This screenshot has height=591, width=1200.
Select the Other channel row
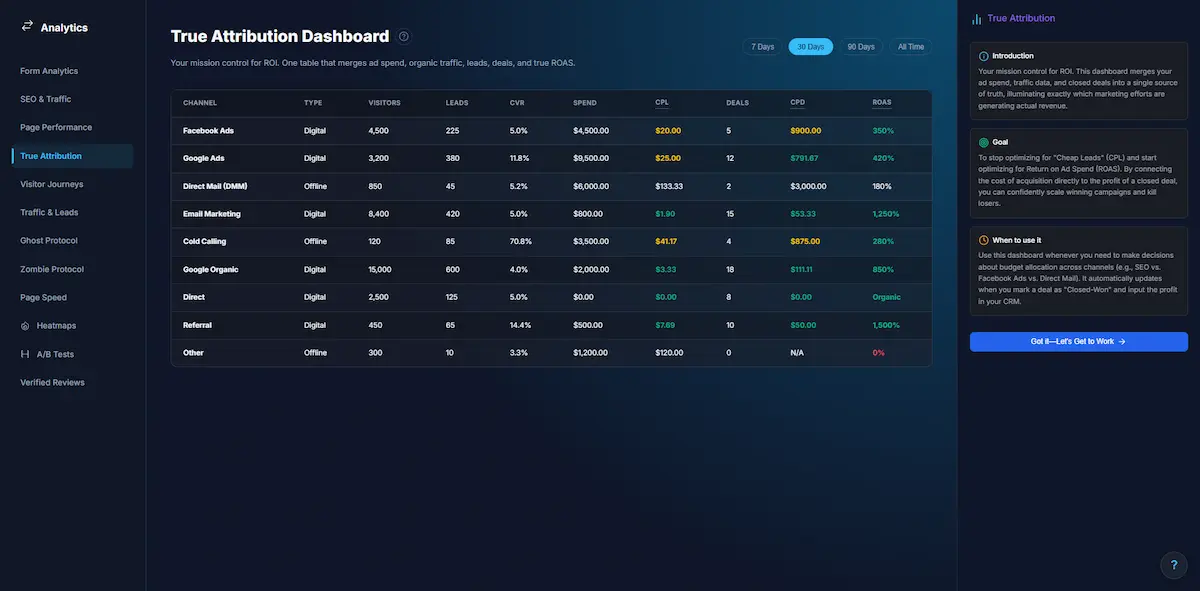(551, 353)
